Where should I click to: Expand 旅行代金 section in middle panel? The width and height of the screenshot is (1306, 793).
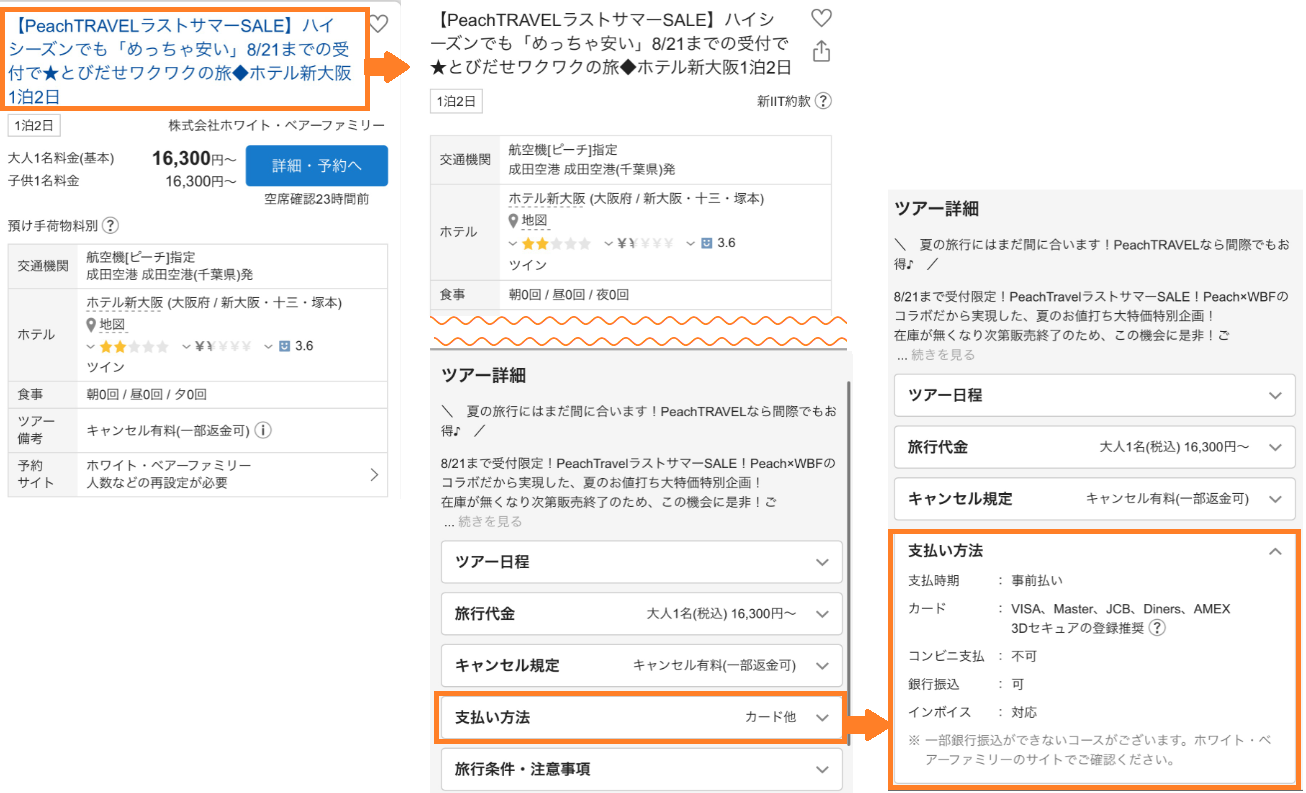tap(642, 614)
